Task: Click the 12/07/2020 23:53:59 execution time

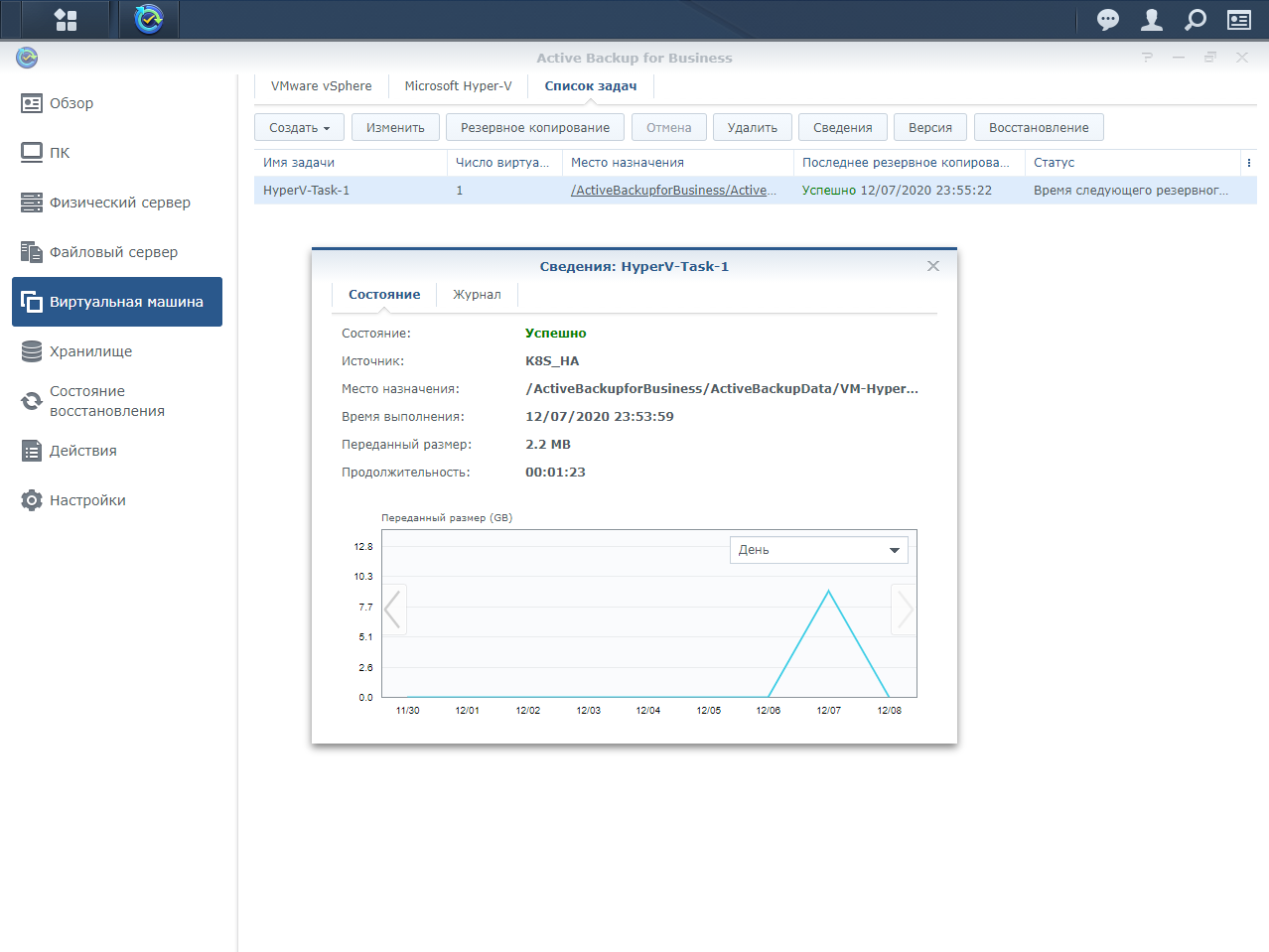Action: 600,417
